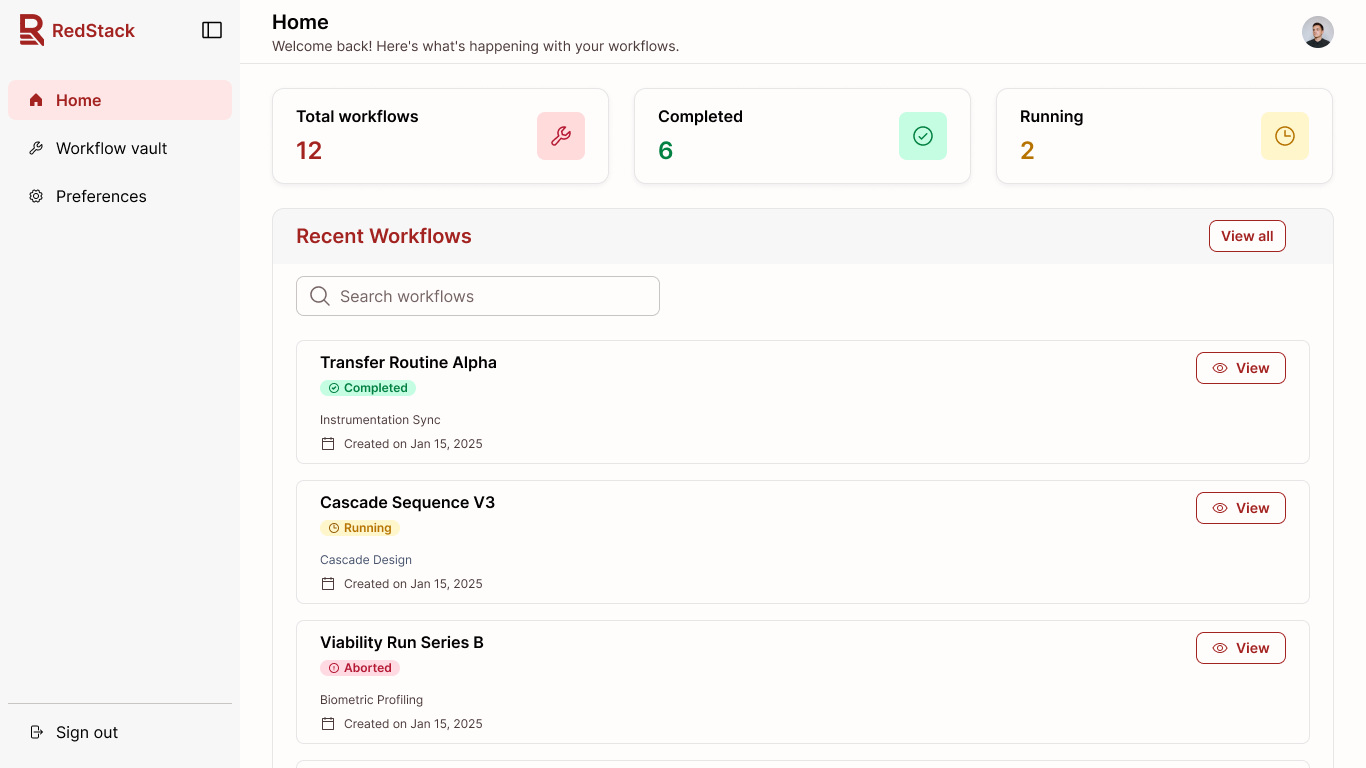Click the Biometric Profiling label

[x=371, y=700]
